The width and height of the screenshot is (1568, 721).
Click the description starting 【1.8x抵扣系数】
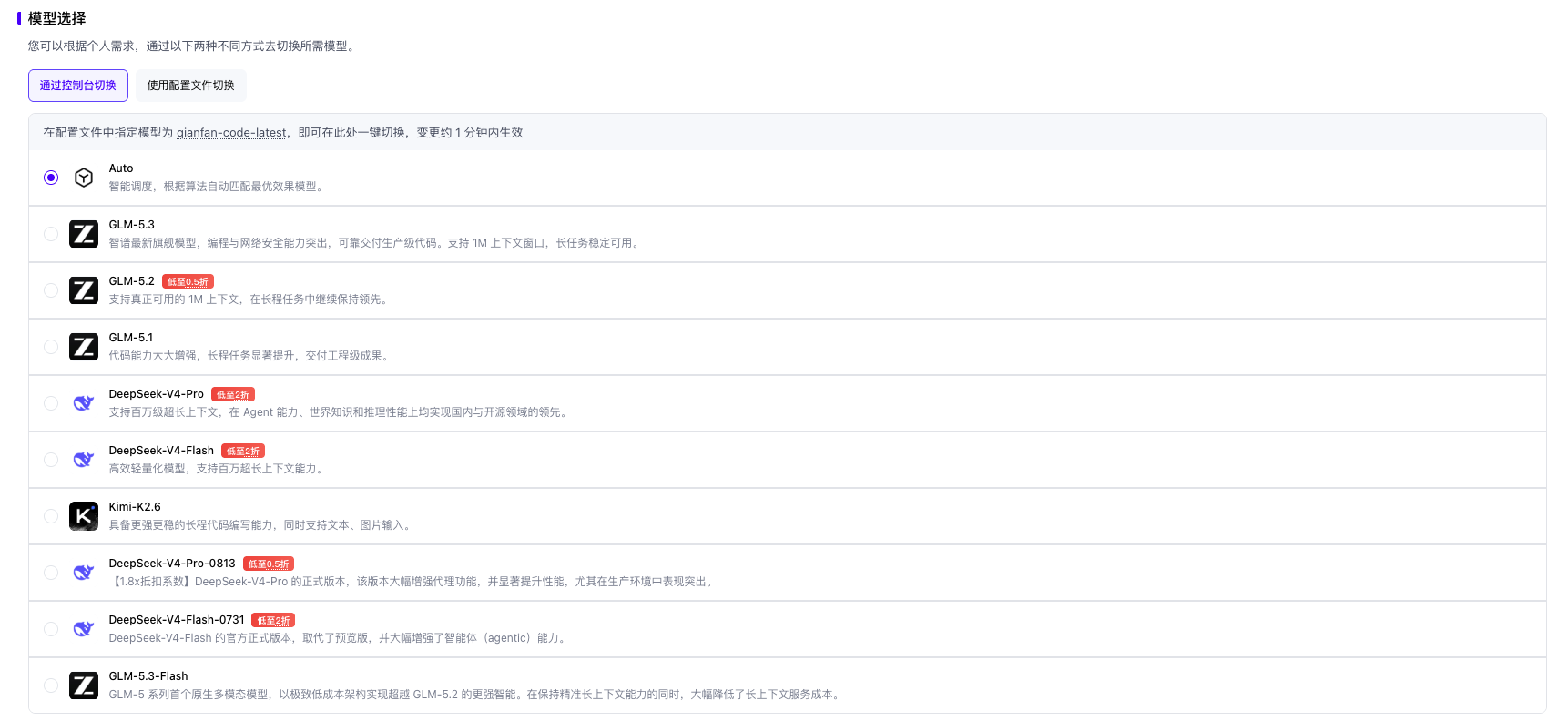[413, 582]
